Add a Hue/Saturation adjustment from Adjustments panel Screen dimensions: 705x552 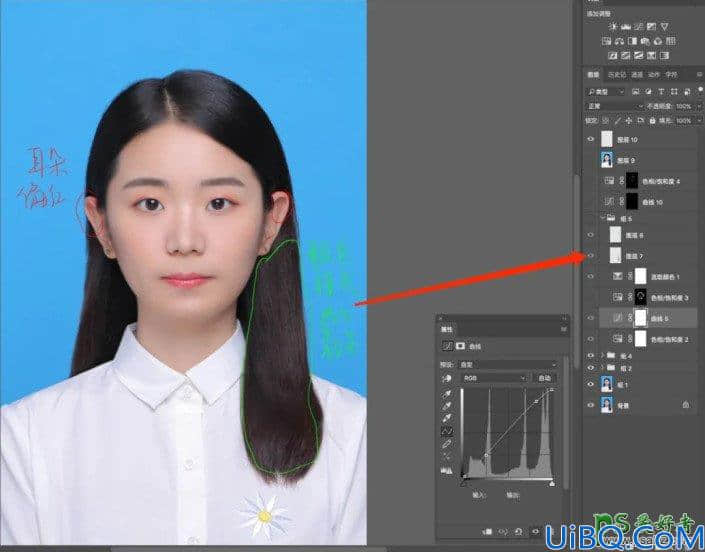point(607,41)
